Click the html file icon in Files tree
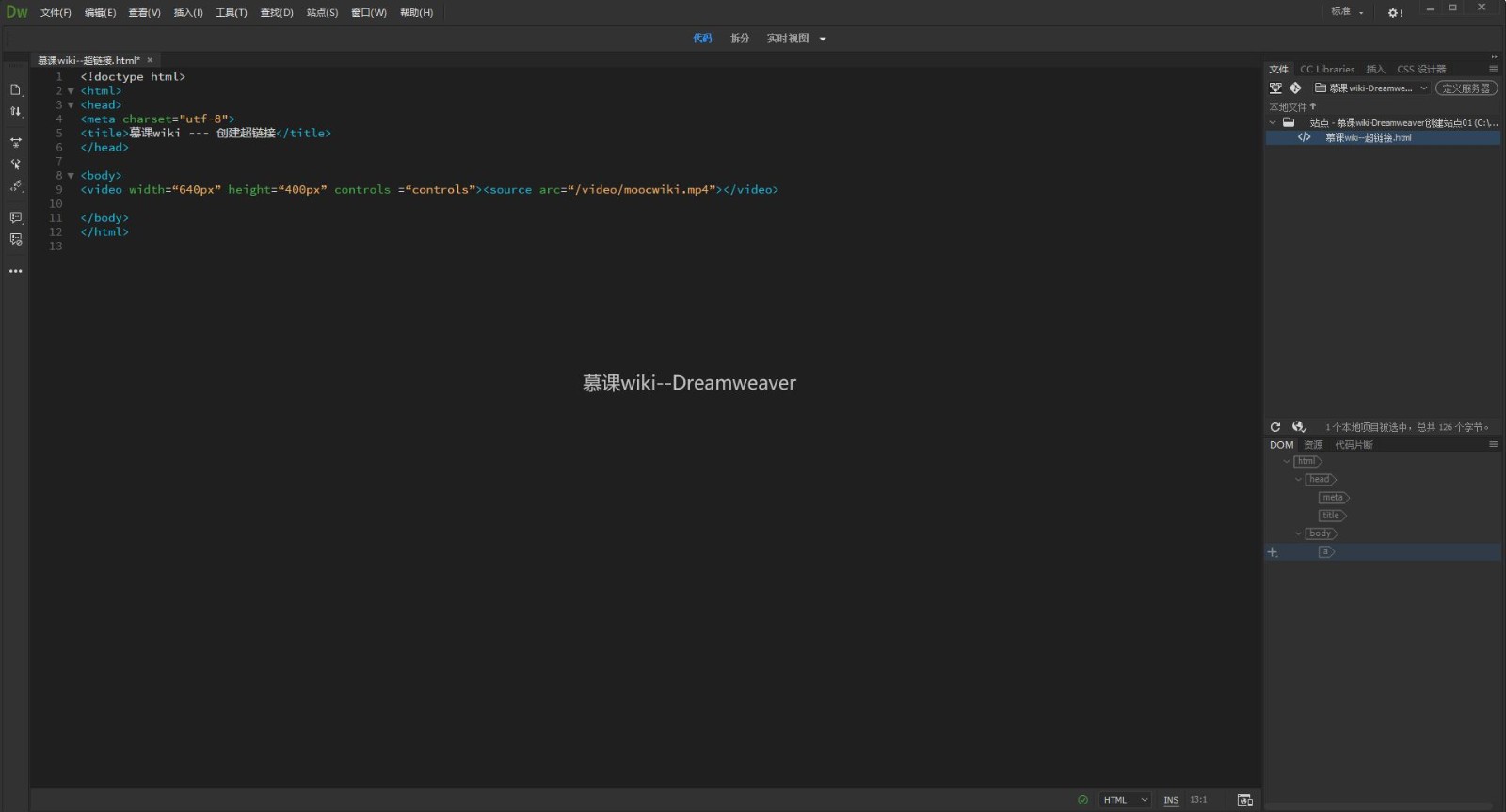Viewport: 1506px width, 812px height. pos(1304,137)
